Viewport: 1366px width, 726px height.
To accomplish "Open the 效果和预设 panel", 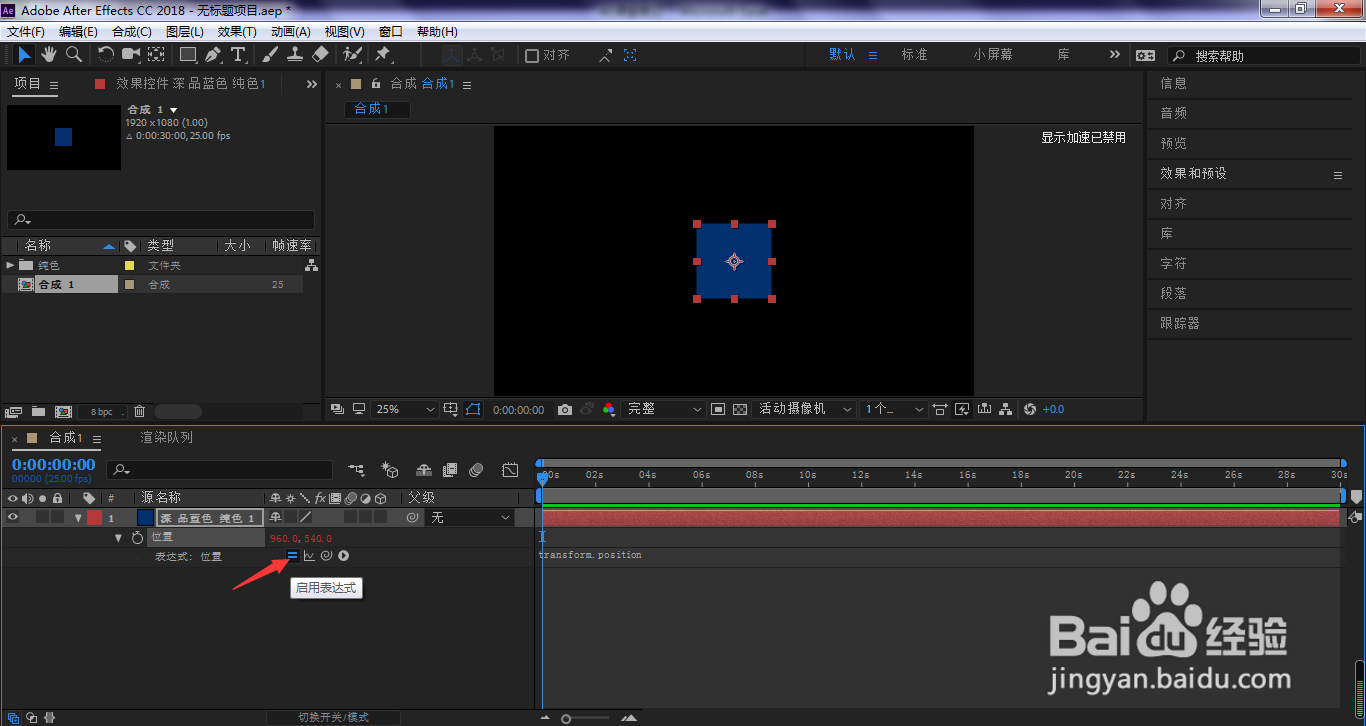I will (1193, 174).
